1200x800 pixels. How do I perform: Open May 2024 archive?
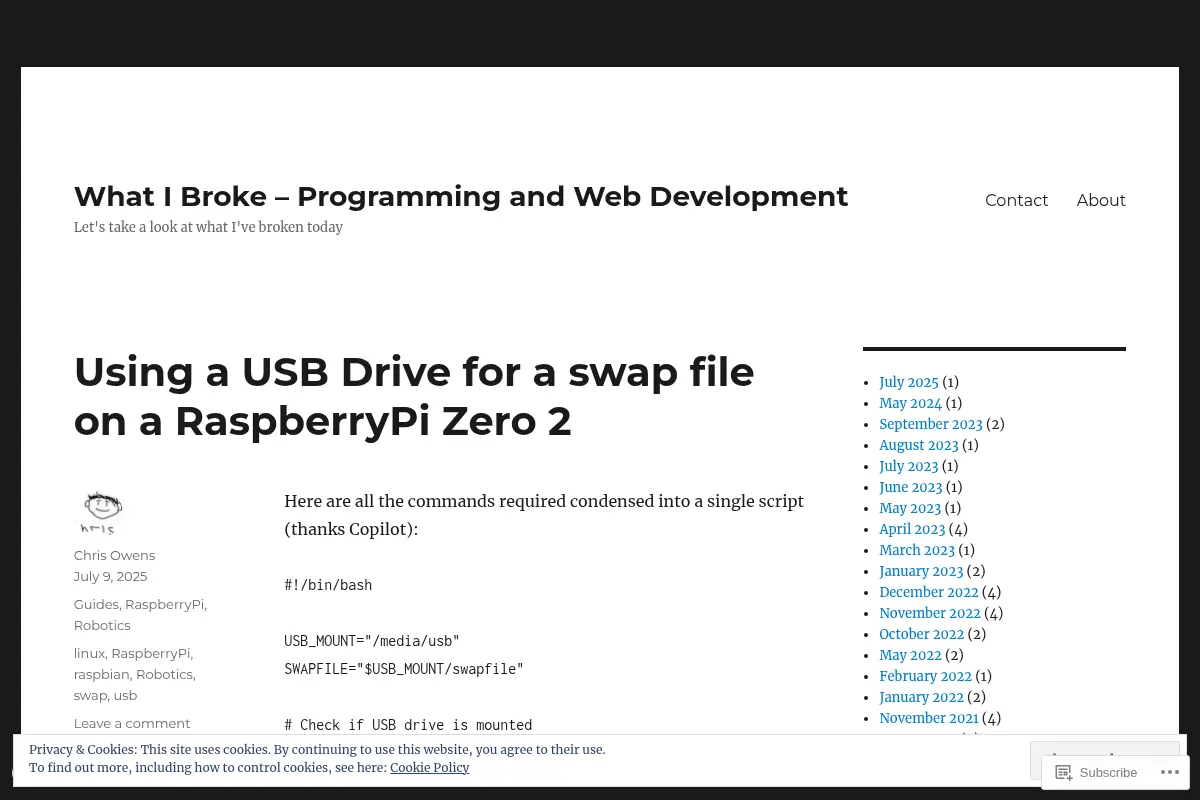(910, 403)
